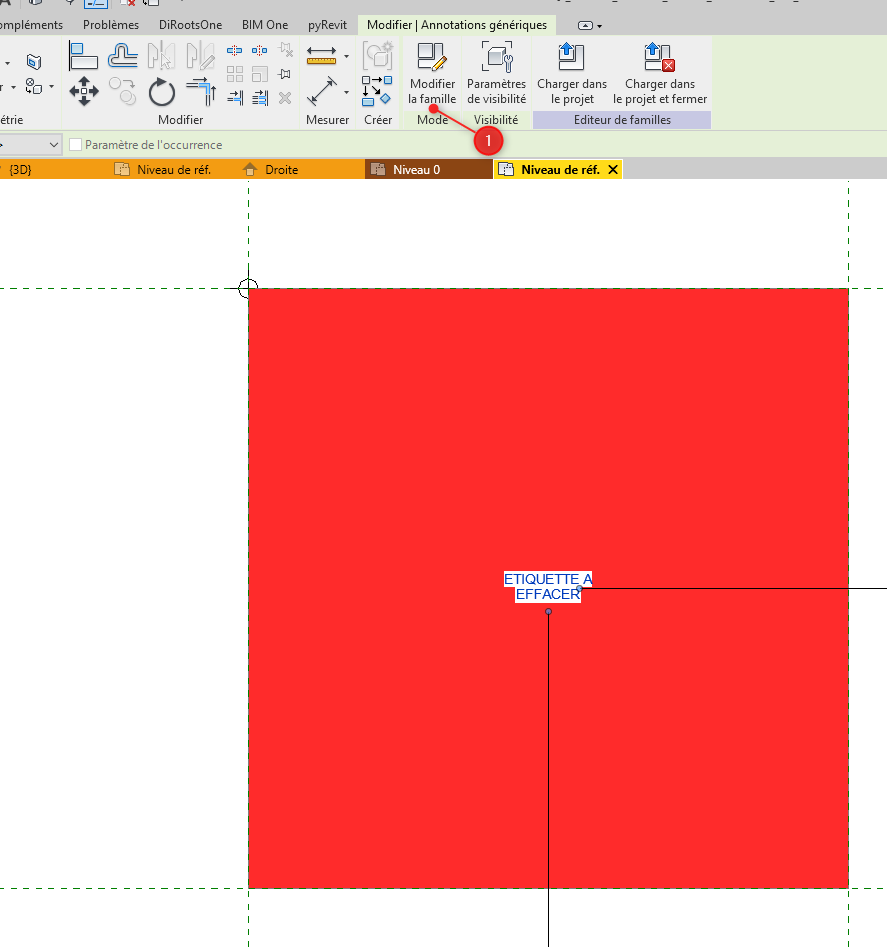Select the Align tool
The image size is (887, 947).
coord(84,56)
